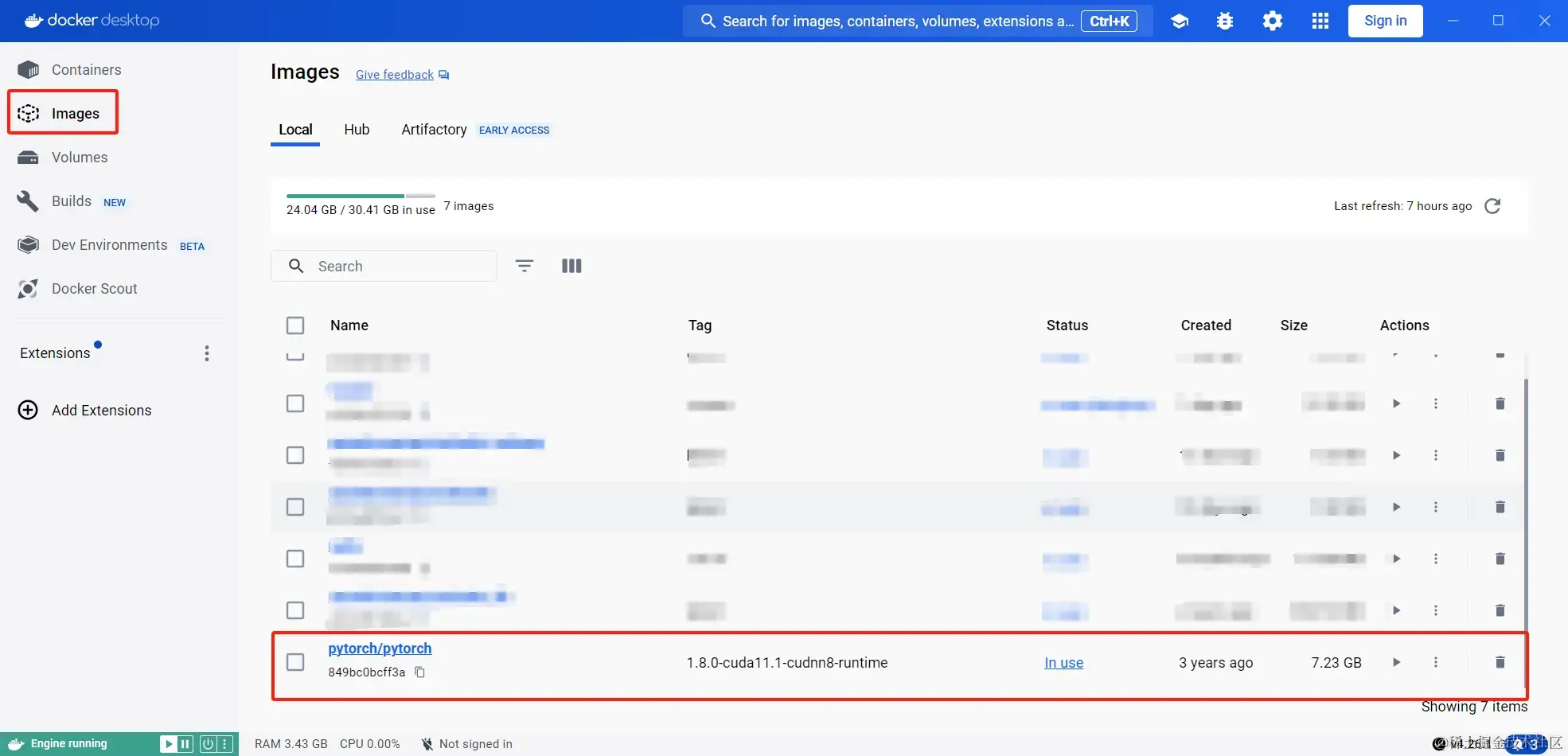Click the Docker Desktop logo

tap(92, 21)
